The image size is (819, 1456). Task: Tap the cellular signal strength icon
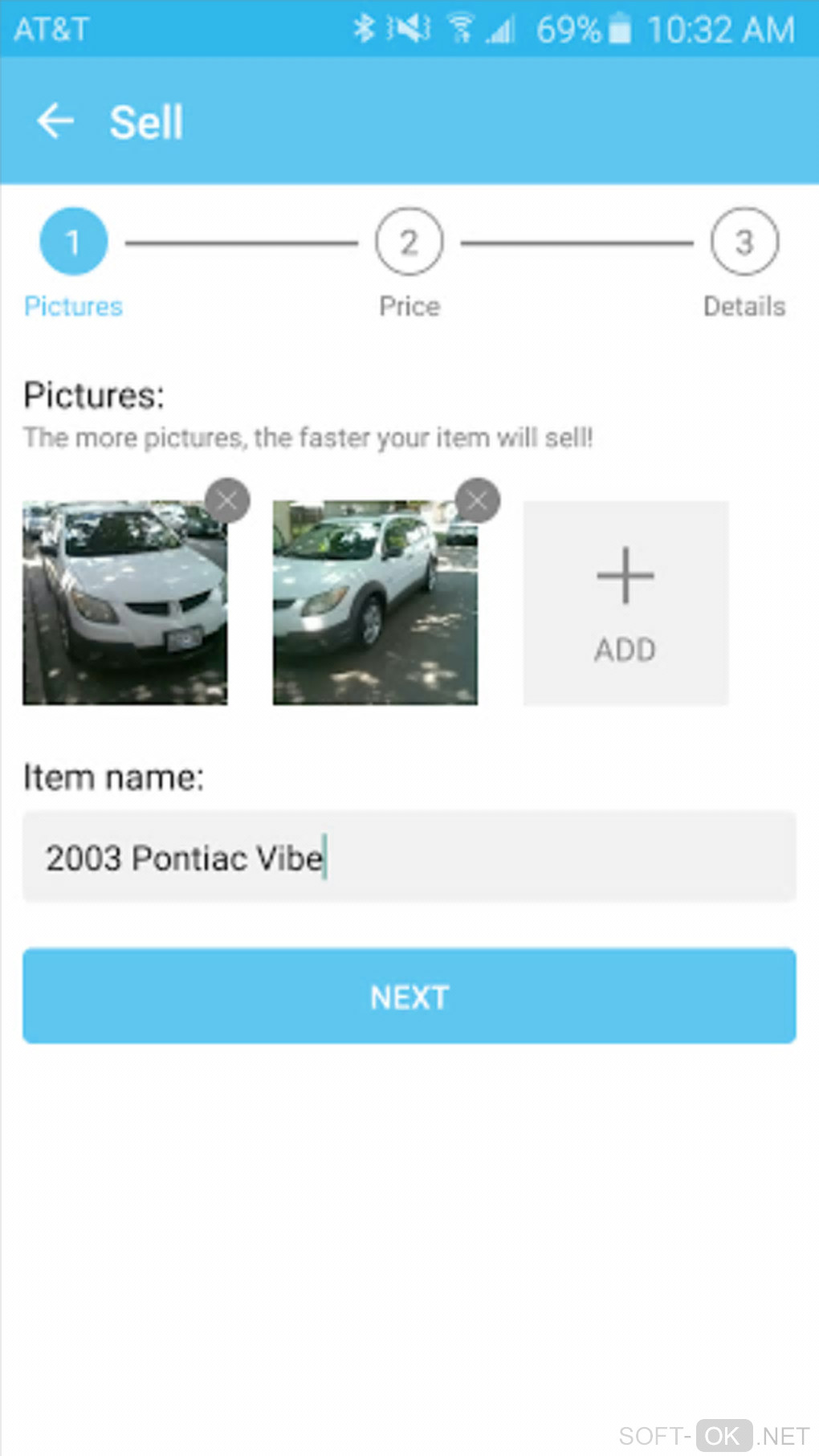501,31
